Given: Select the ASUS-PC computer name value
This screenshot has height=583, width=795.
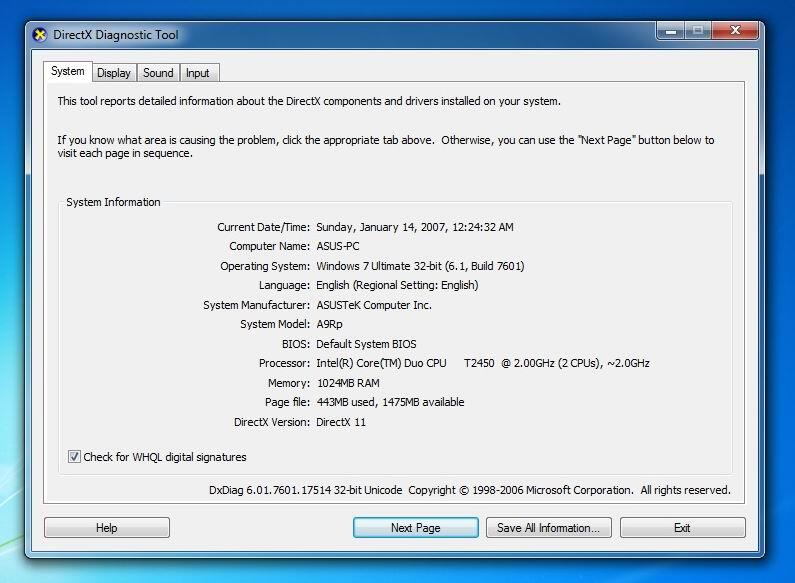Looking at the screenshot, I should pyautogui.click(x=338, y=246).
